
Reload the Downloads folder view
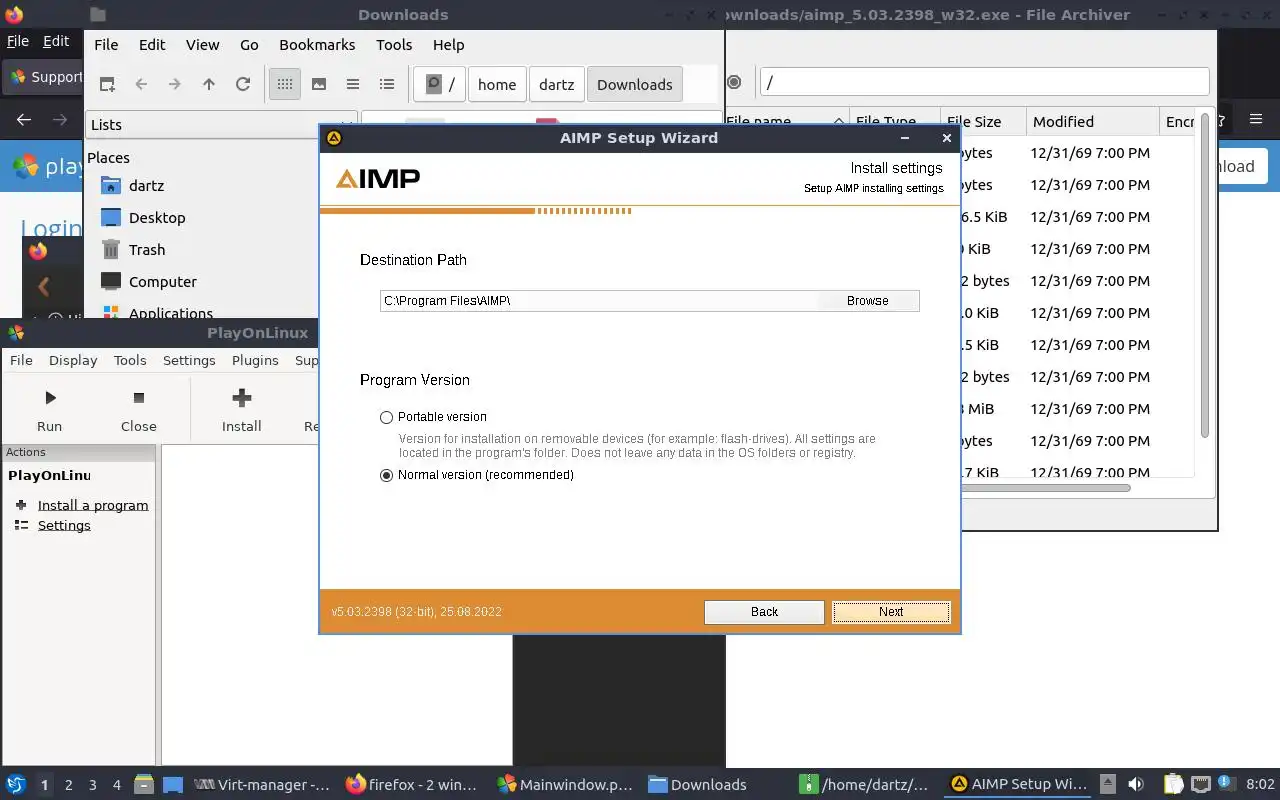coord(243,84)
